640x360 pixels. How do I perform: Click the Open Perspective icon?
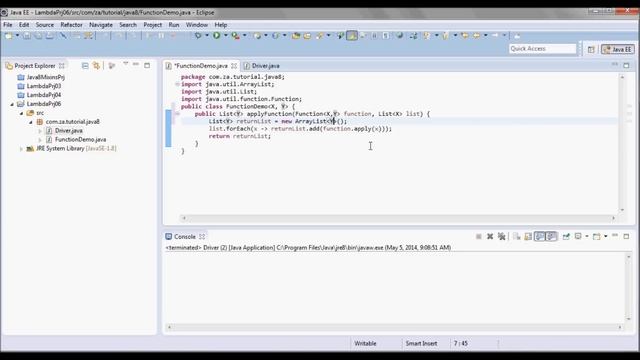pos(591,49)
